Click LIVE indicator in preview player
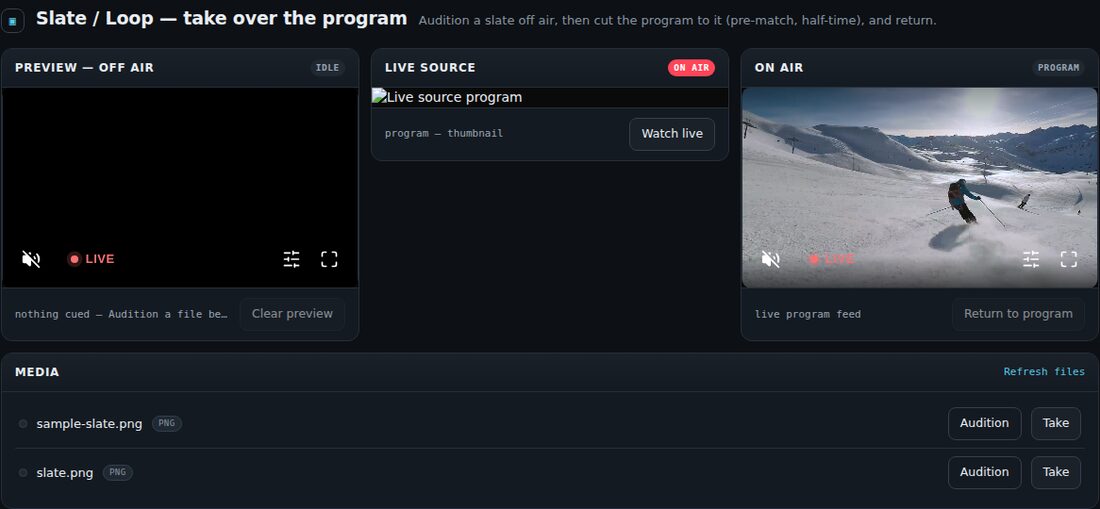Viewport: 1100px width, 509px height. (x=90, y=259)
